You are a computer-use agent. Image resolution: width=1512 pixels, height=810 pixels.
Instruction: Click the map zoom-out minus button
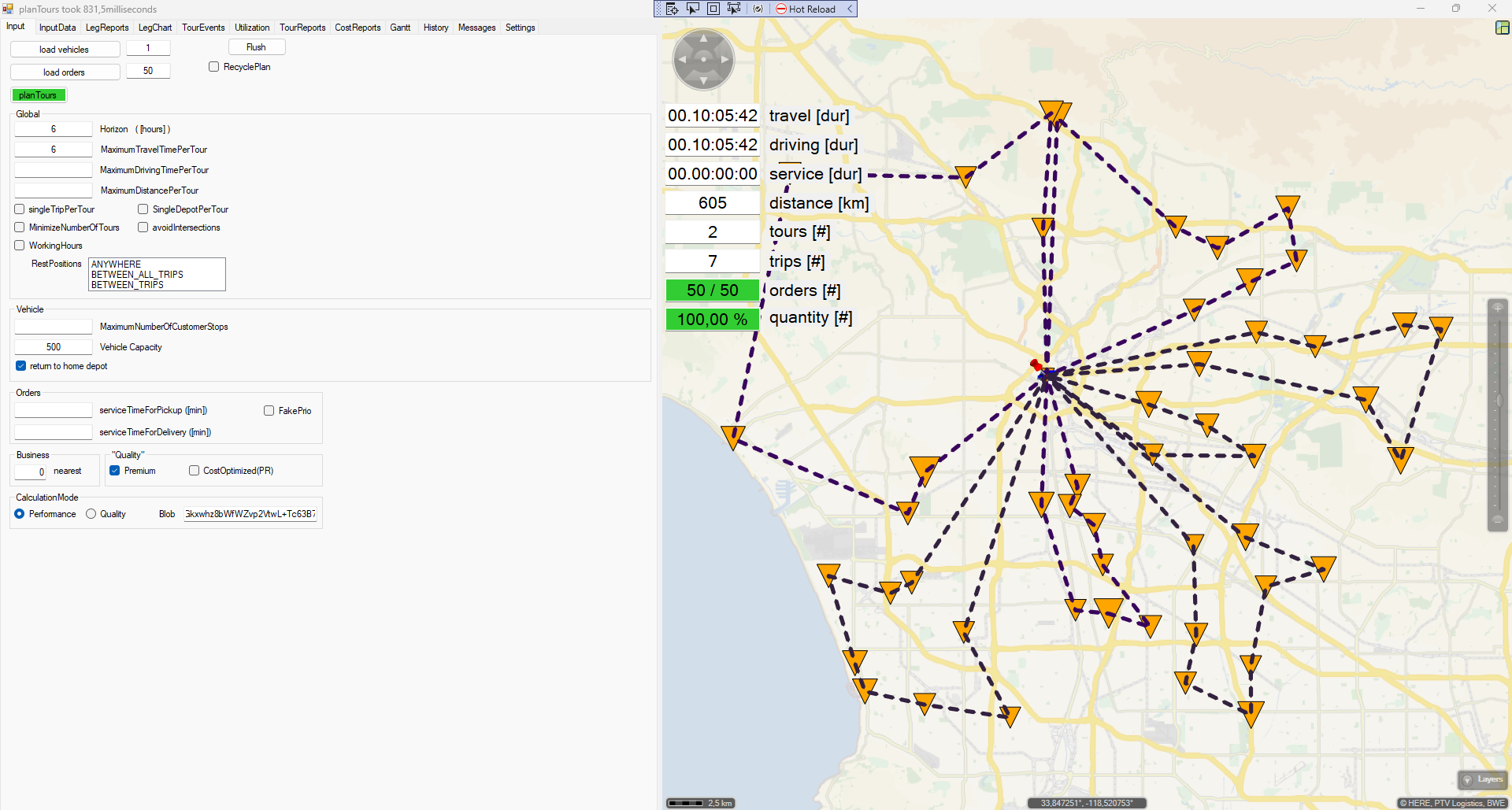tap(1498, 520)
